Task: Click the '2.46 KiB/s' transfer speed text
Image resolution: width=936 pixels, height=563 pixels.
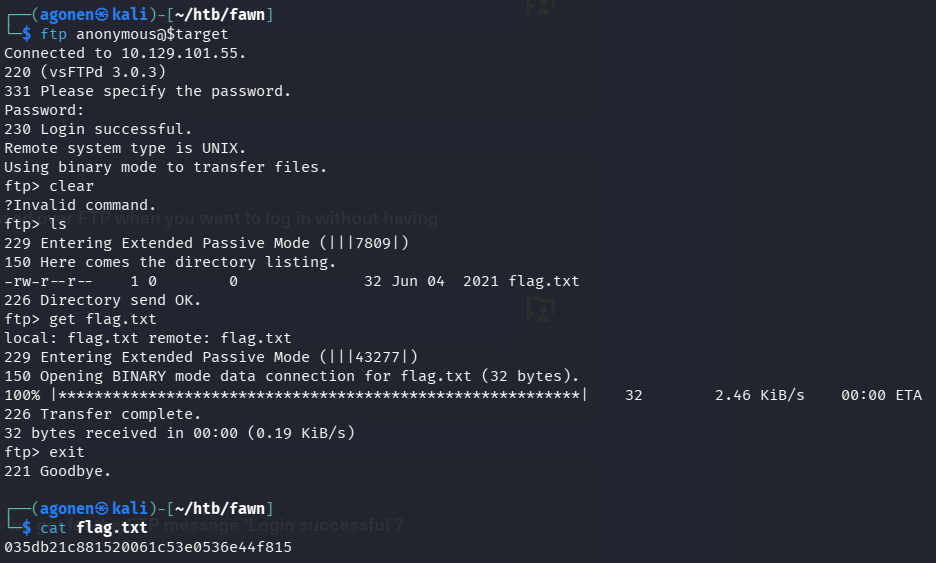Action: pyautogui.click(x=759, y=395)
